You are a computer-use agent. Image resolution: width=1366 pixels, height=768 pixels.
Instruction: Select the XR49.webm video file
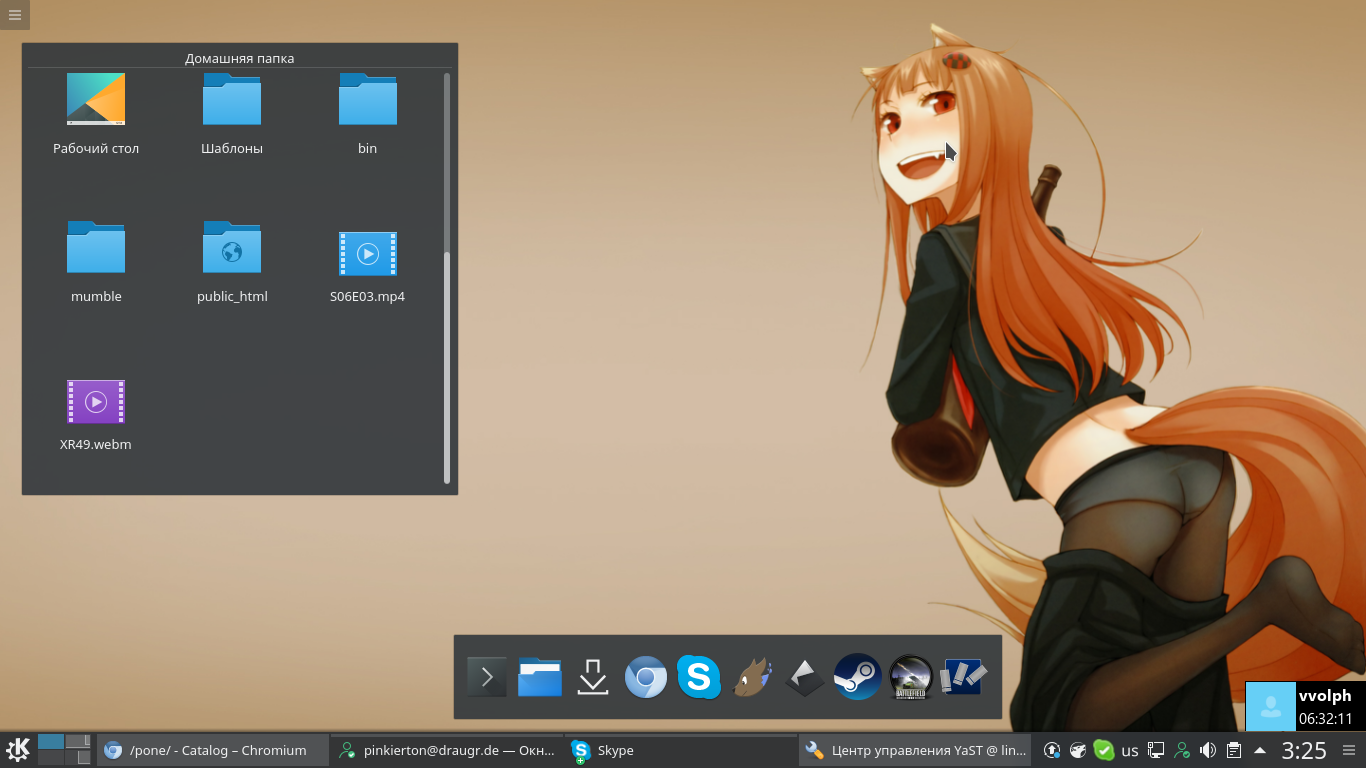tap(96, 414)
